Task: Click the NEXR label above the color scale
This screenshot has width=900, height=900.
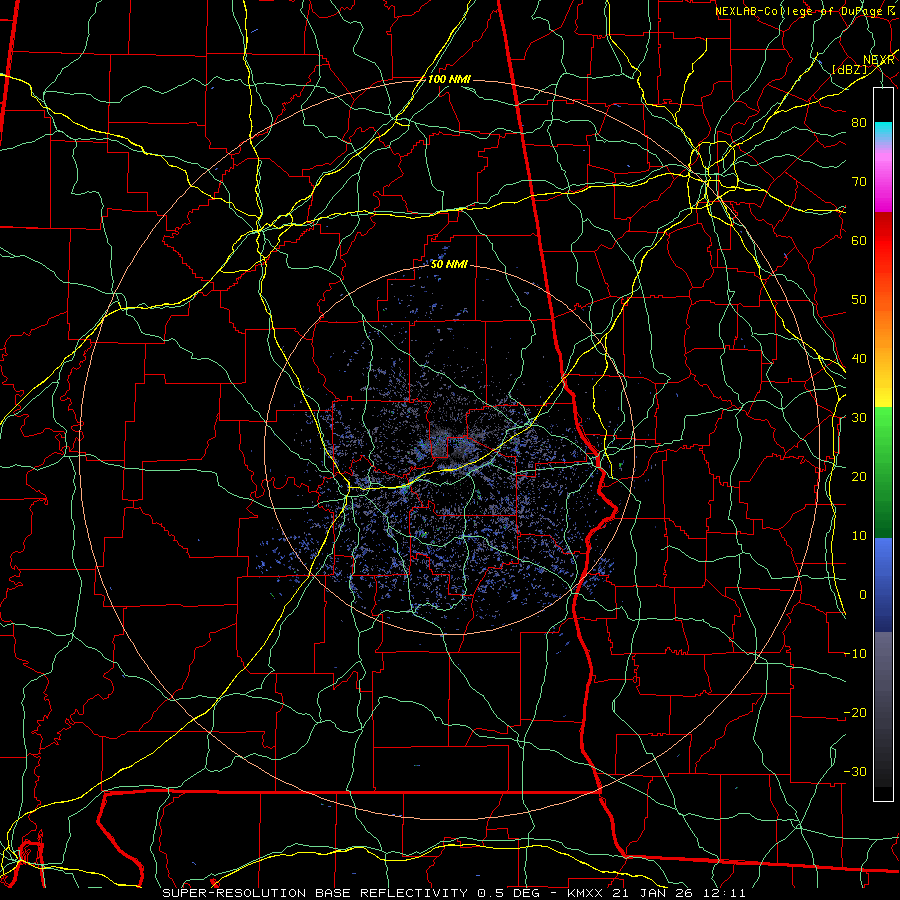Action: [x=879, y=60]
